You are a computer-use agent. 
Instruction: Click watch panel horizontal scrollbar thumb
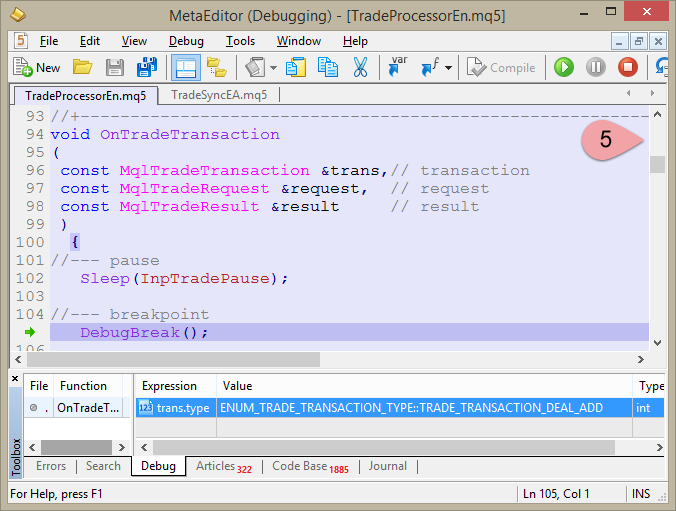(384, 447)
